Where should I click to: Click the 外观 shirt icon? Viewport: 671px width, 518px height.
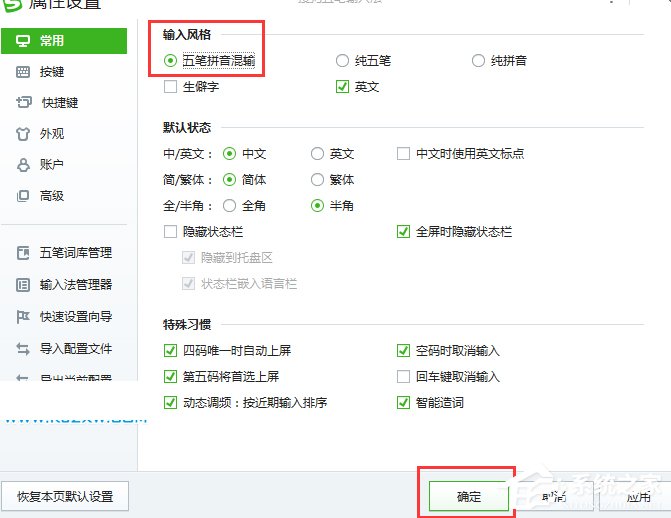click(23, 134)
